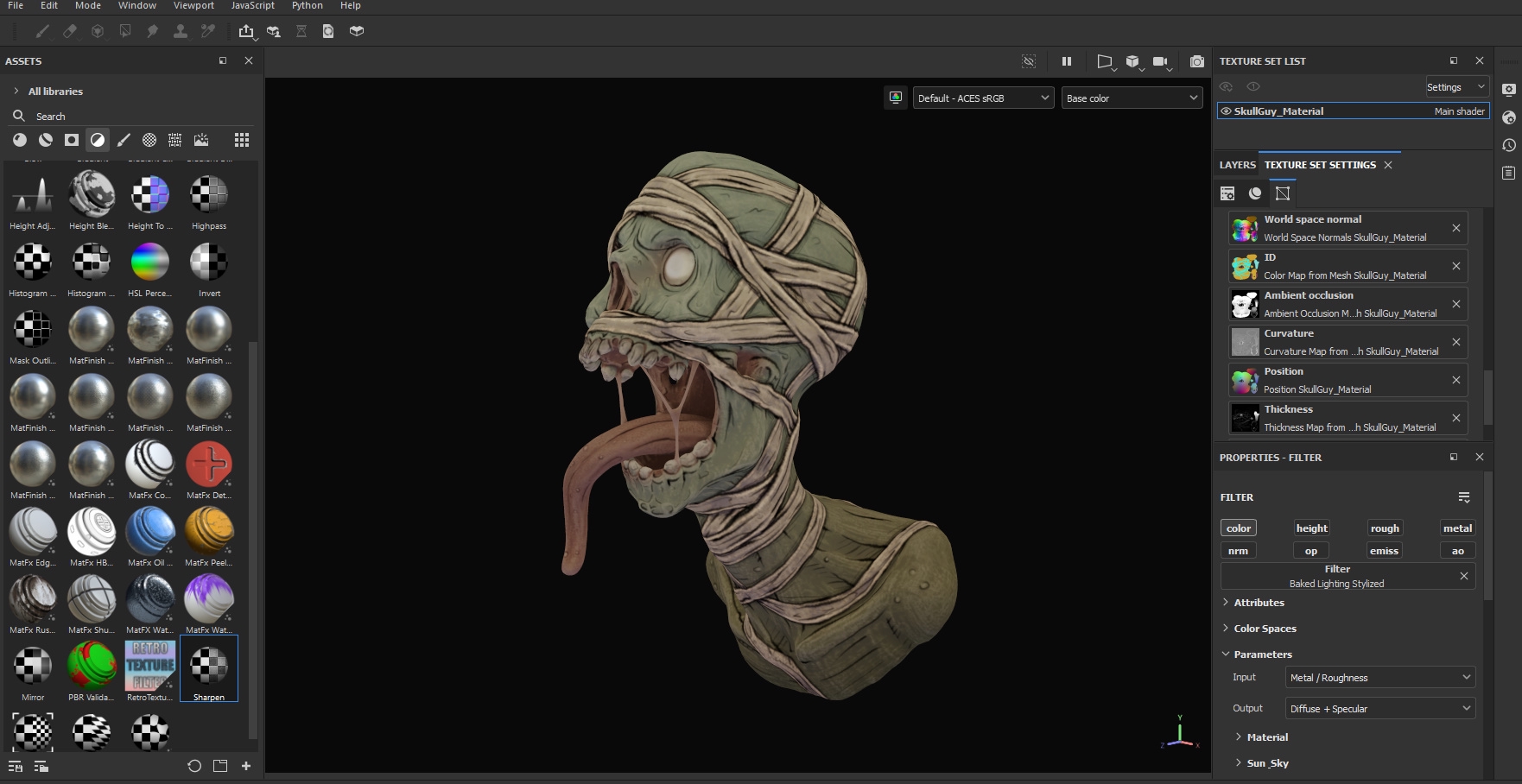Enable the emiss channel toggle

(1384, 551)
